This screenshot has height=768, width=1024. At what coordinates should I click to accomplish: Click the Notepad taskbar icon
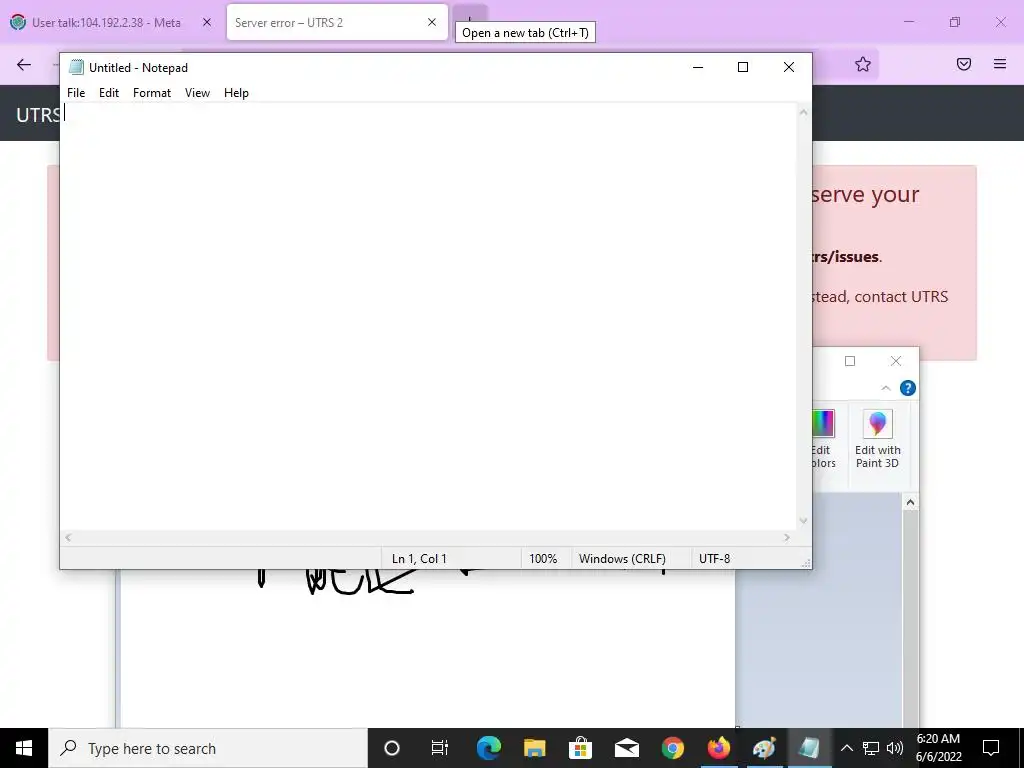pos(810,748)
